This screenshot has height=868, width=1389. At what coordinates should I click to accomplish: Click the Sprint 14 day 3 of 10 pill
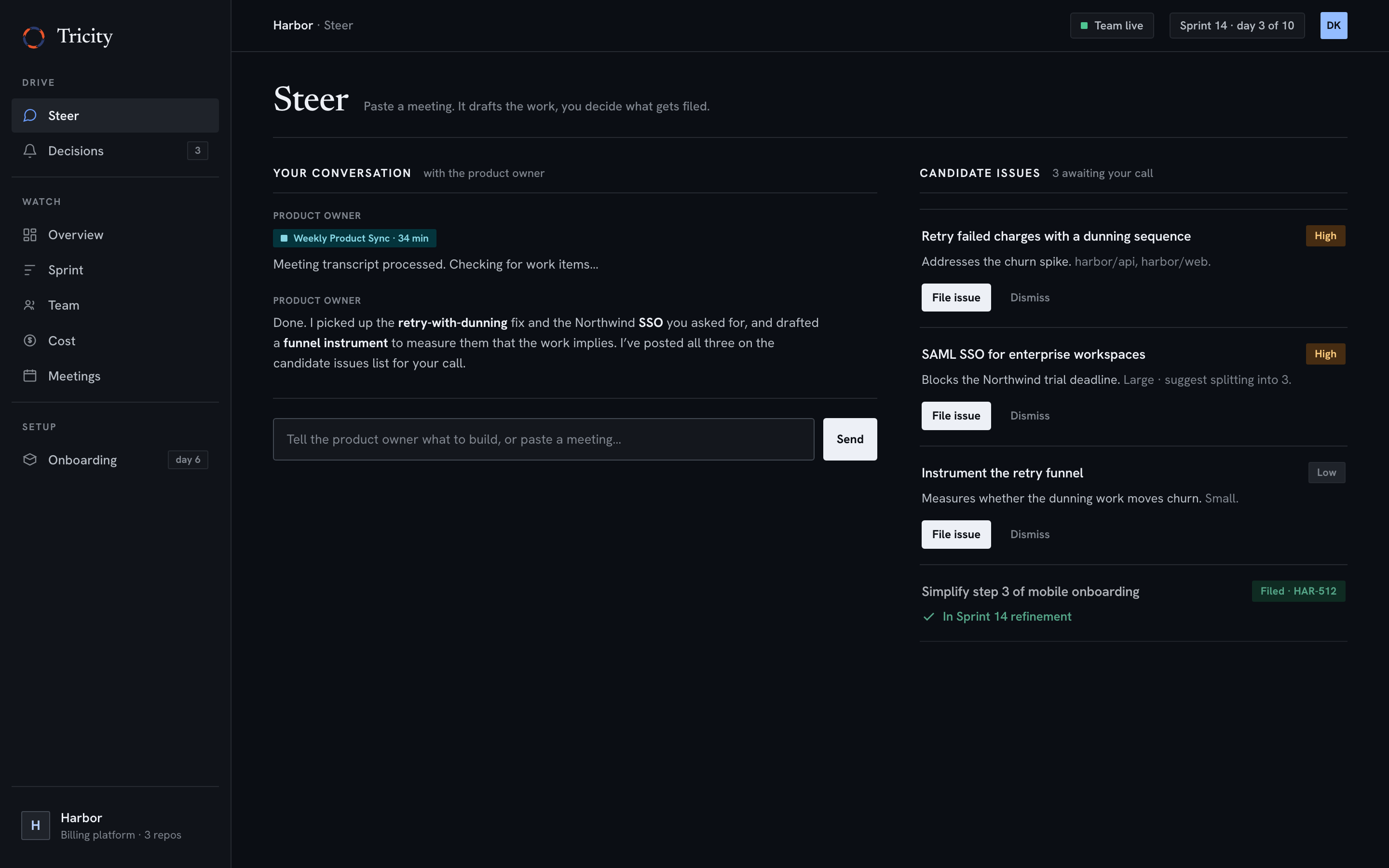[x=1237, y=25]
